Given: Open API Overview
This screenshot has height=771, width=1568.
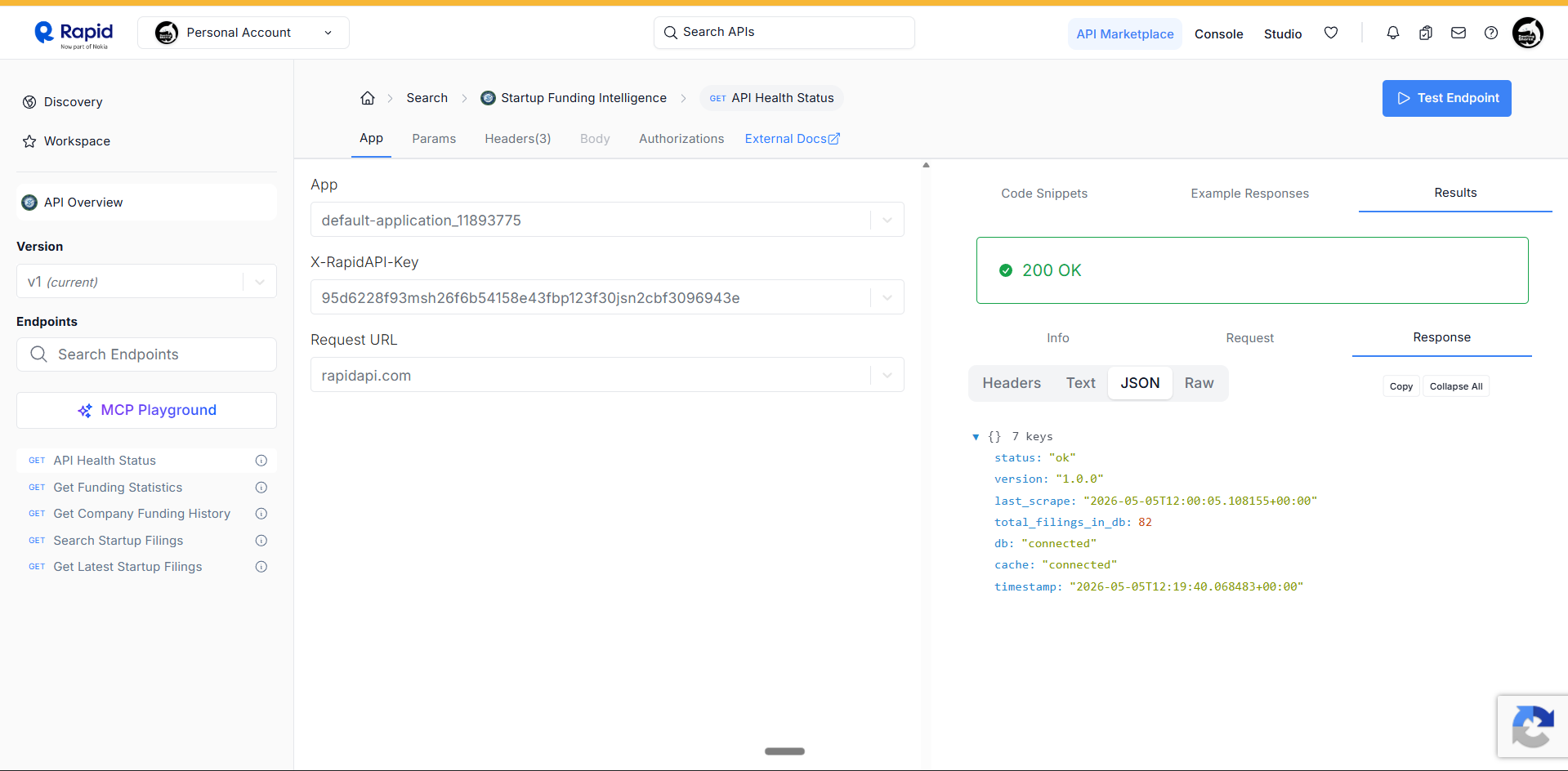Looking at the screenshot, I should pyautogui.click(x=147, y=203).
